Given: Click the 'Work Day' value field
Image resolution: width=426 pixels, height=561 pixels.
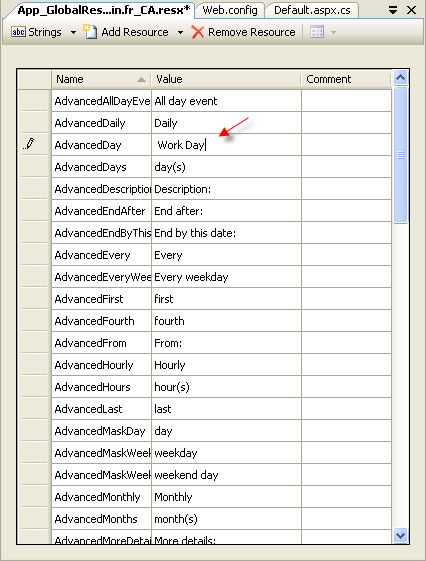Looking at the screenshot, I should coord(227,145).
